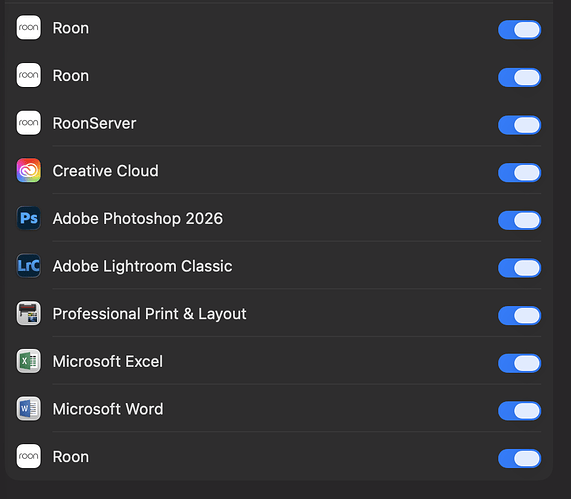Select the "Creative Cloud" label

tap(106, 171)
